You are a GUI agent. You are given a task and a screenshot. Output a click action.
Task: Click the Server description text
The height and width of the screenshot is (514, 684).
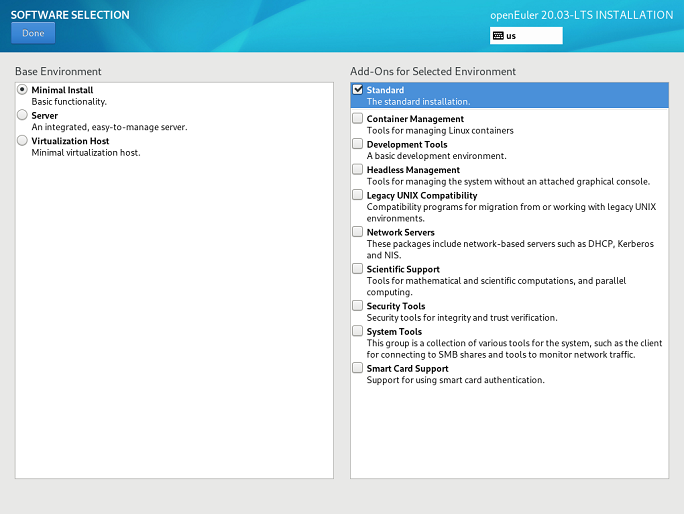click(x=109, y=127)
